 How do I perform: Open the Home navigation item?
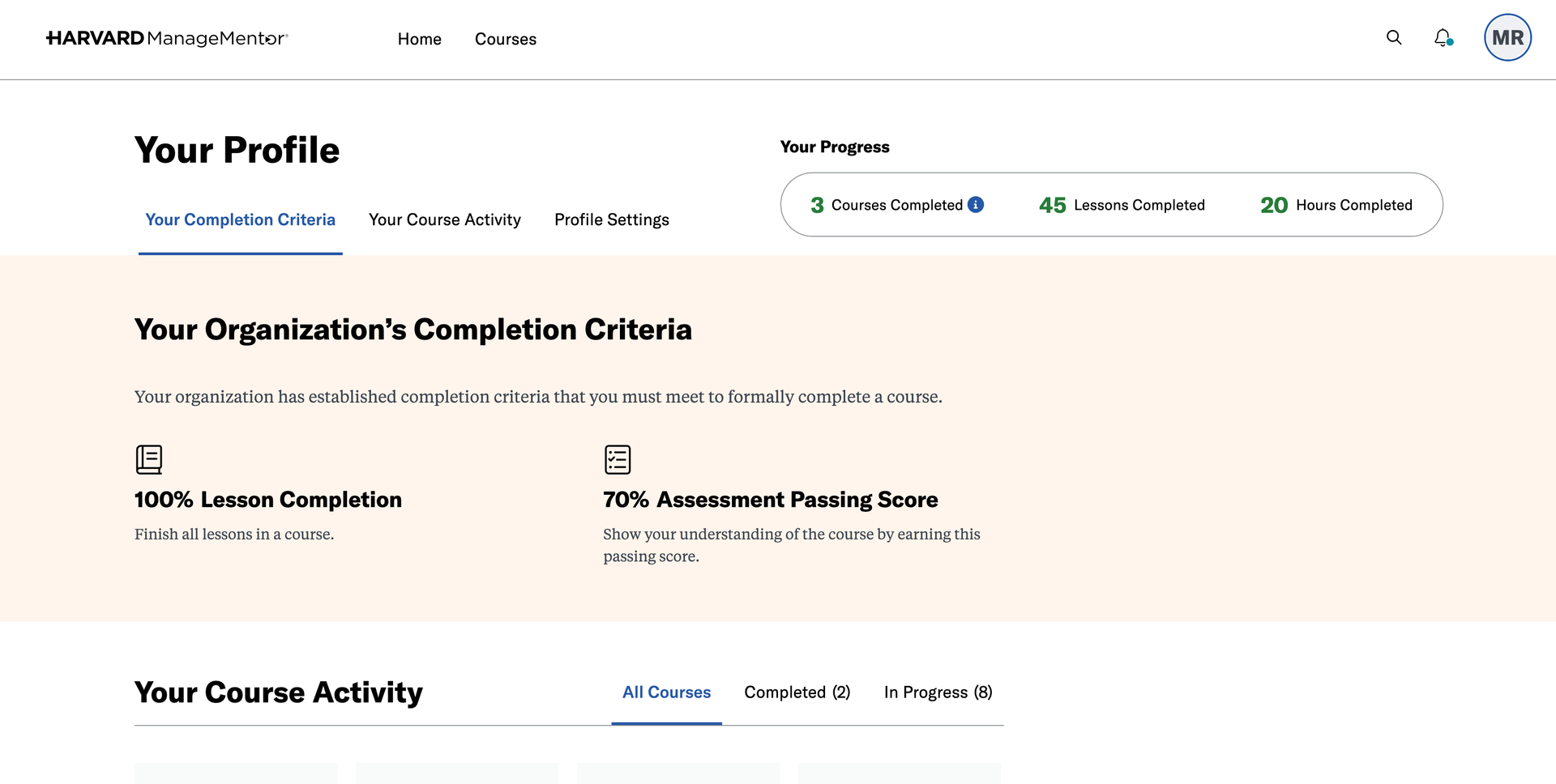point(419,39)
